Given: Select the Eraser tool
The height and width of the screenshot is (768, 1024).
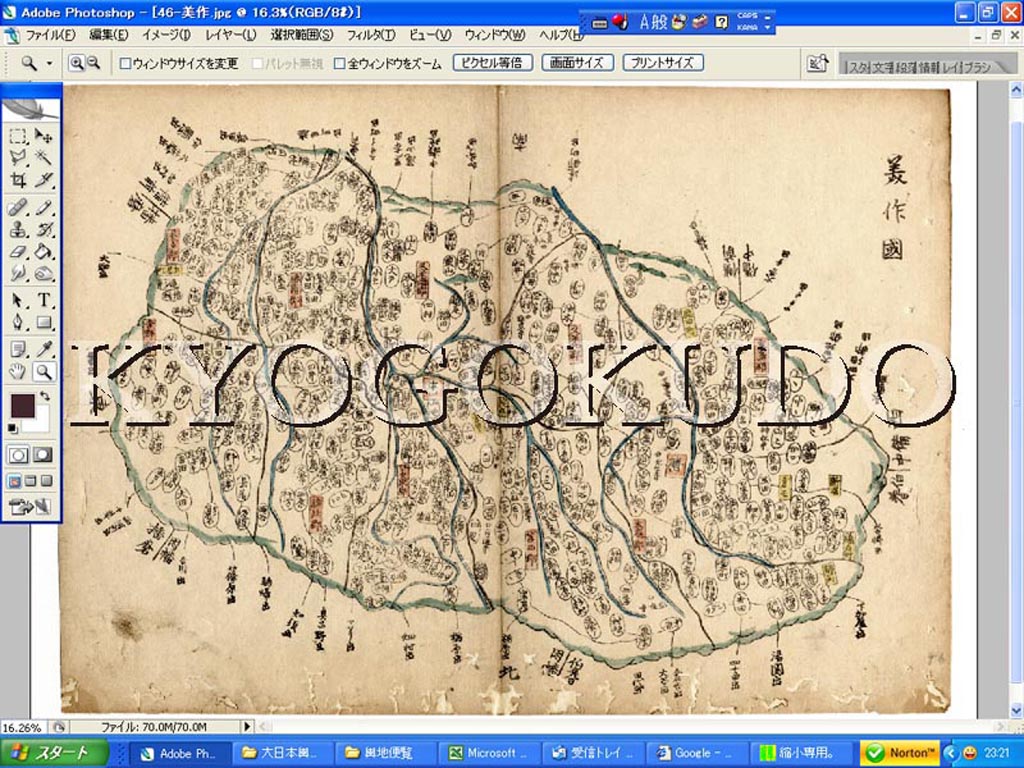Looking at the screenshot, I should click(x=18, y=251).
